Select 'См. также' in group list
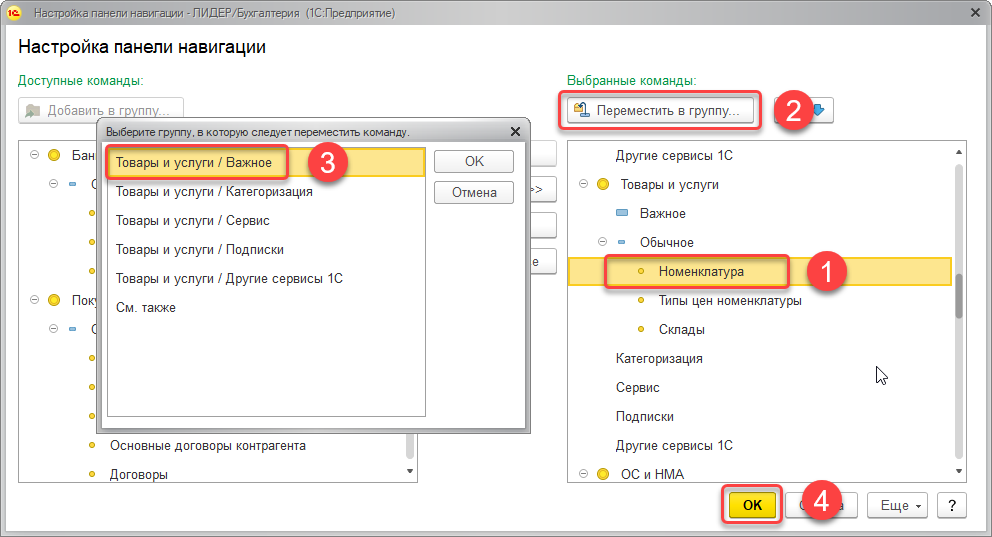992x537 pixels. coord(266,308)
